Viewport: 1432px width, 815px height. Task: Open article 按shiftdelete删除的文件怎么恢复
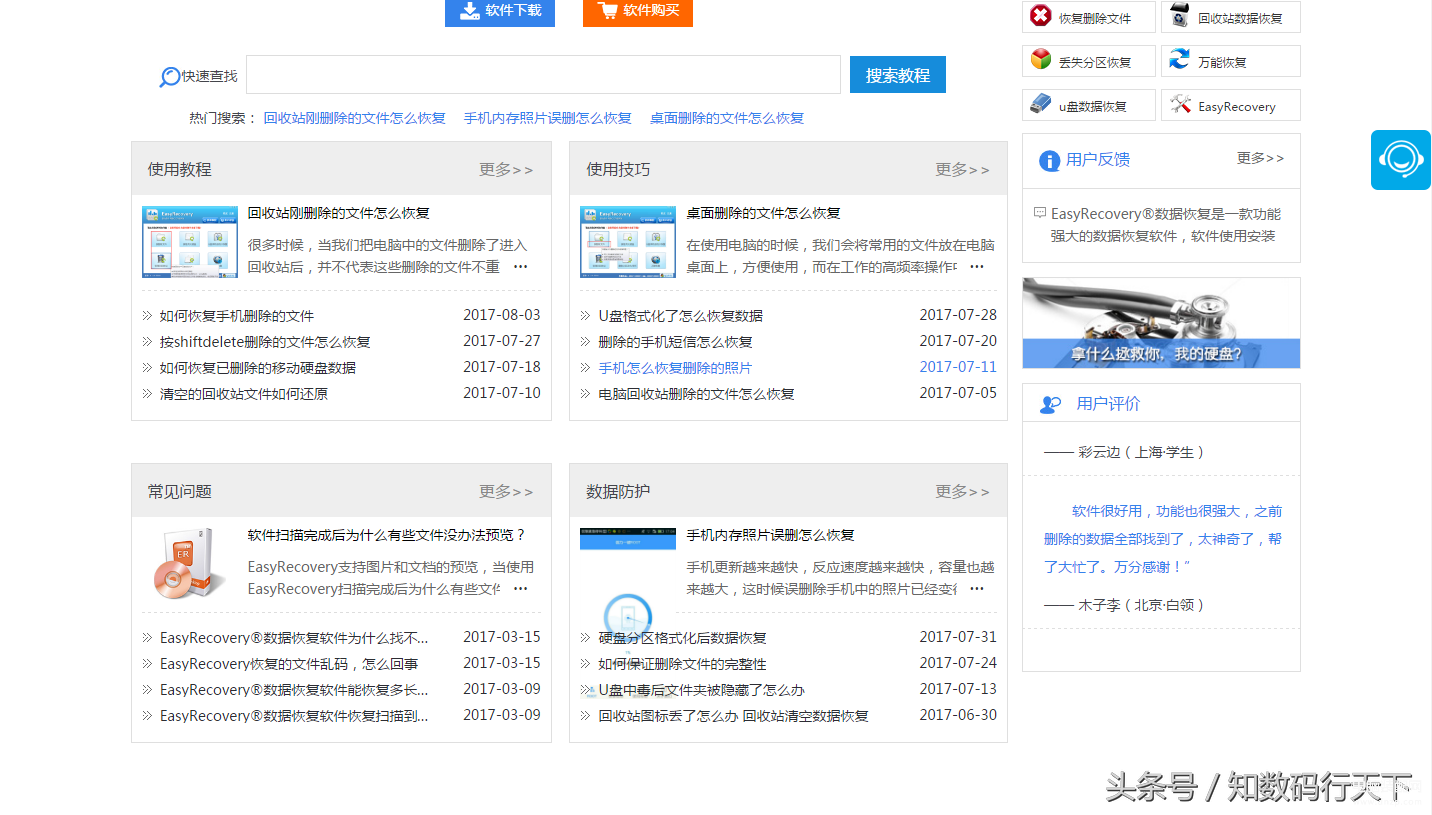[265, 342]
